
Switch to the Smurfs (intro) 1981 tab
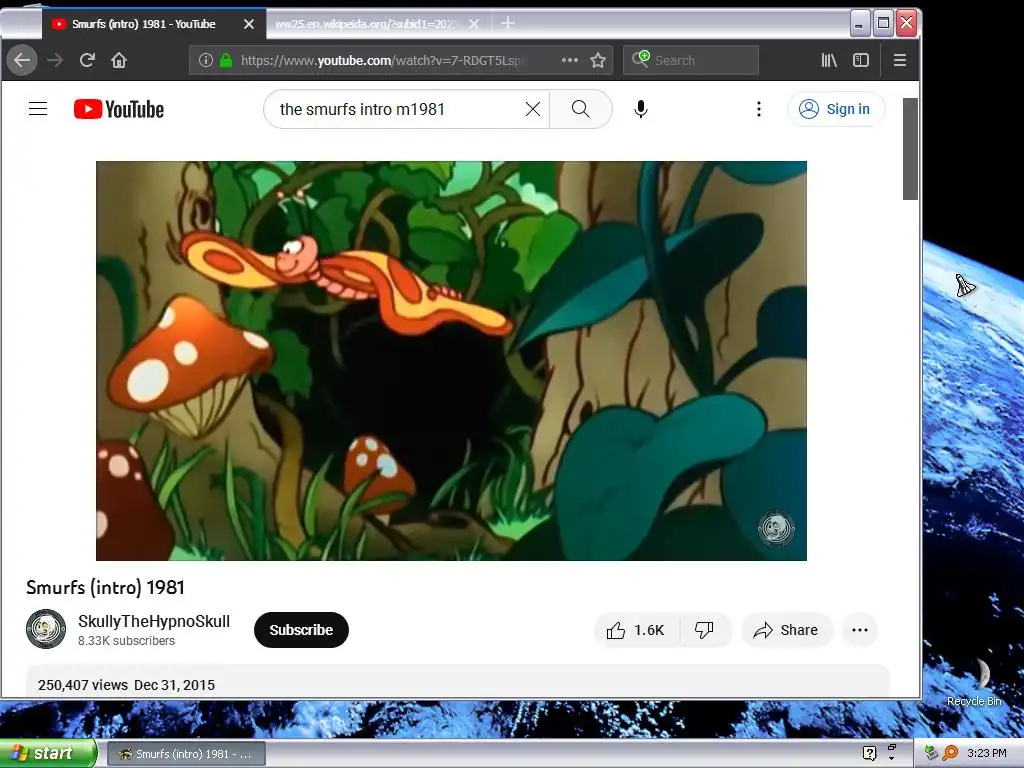[144, 24]
